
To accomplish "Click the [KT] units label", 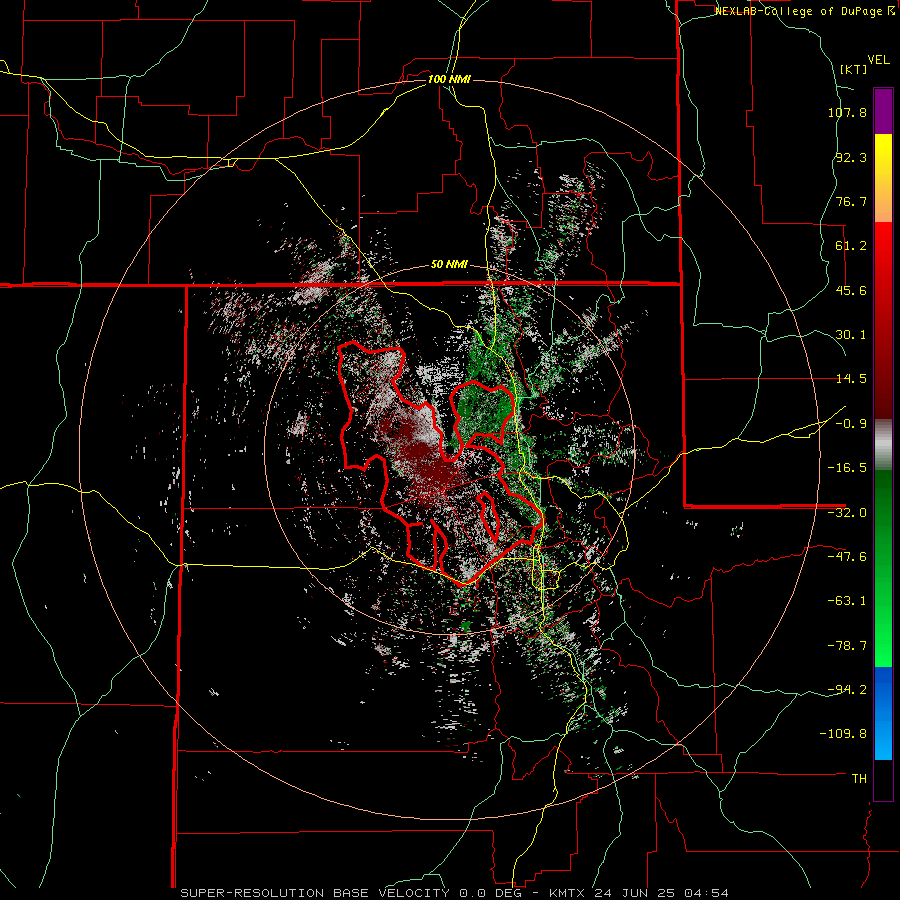I will tap(853, 69).
